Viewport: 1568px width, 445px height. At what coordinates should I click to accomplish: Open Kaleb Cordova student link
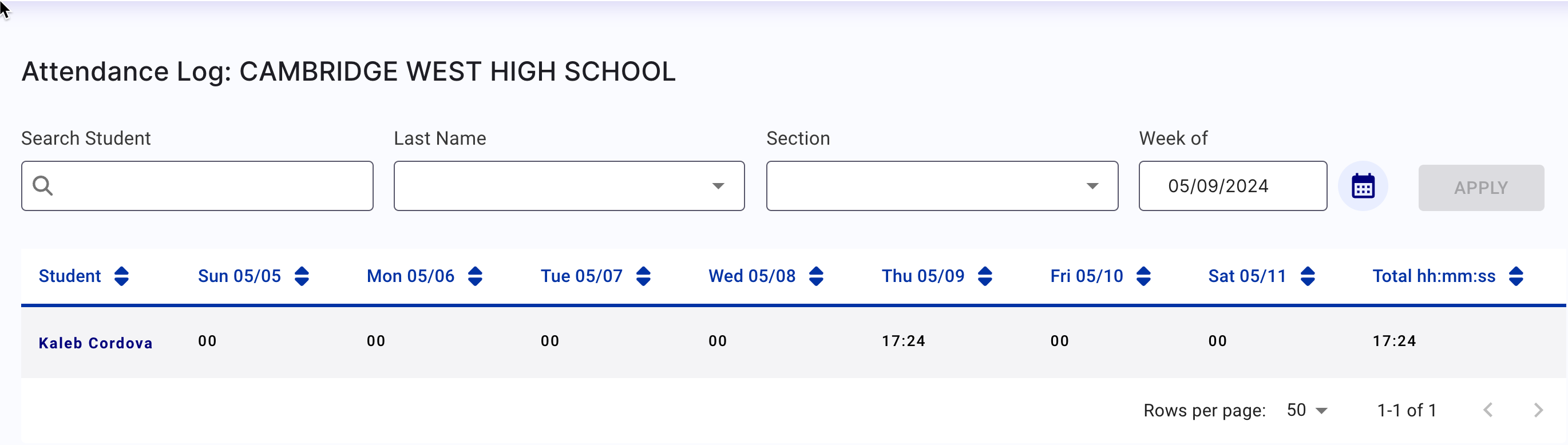click(96, 343)
